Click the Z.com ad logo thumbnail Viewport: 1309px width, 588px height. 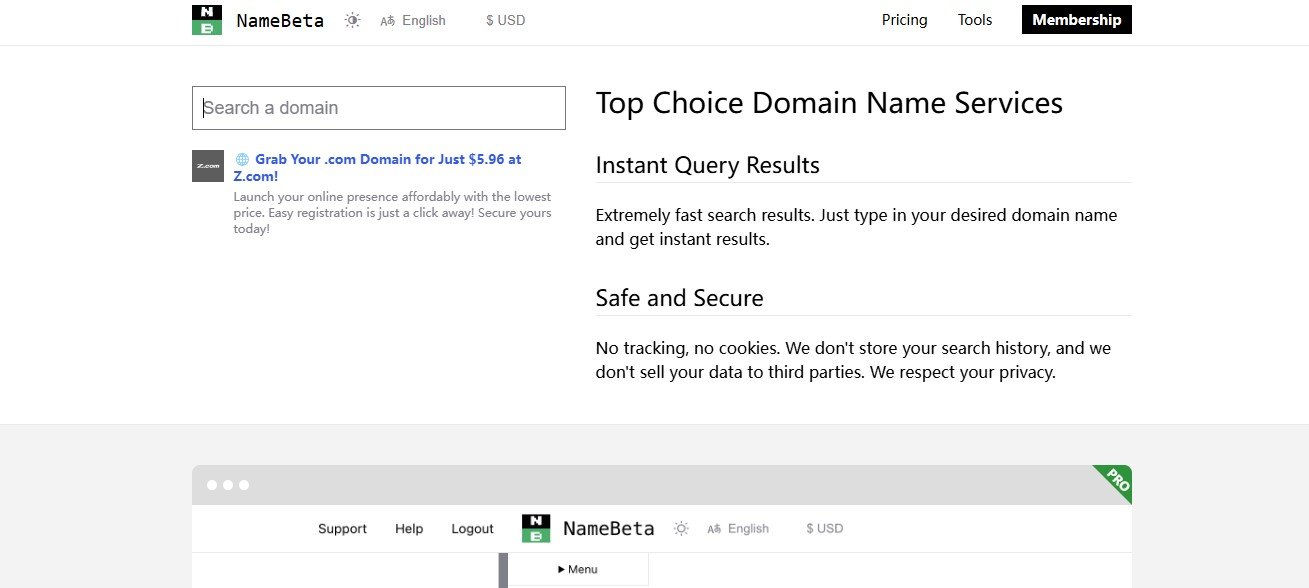[x=208, y=166]
